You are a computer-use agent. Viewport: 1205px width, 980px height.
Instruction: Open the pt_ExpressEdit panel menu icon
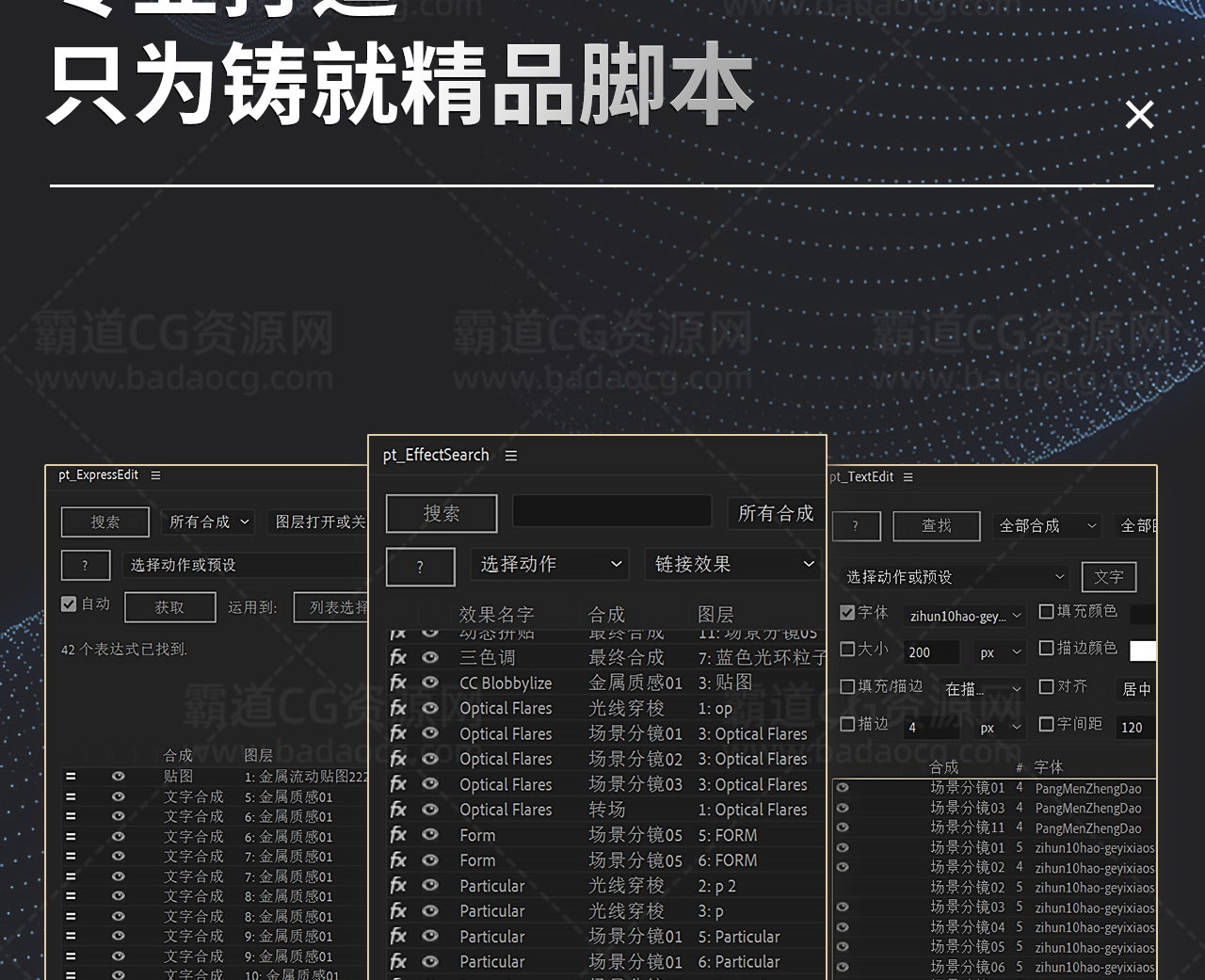155,475
